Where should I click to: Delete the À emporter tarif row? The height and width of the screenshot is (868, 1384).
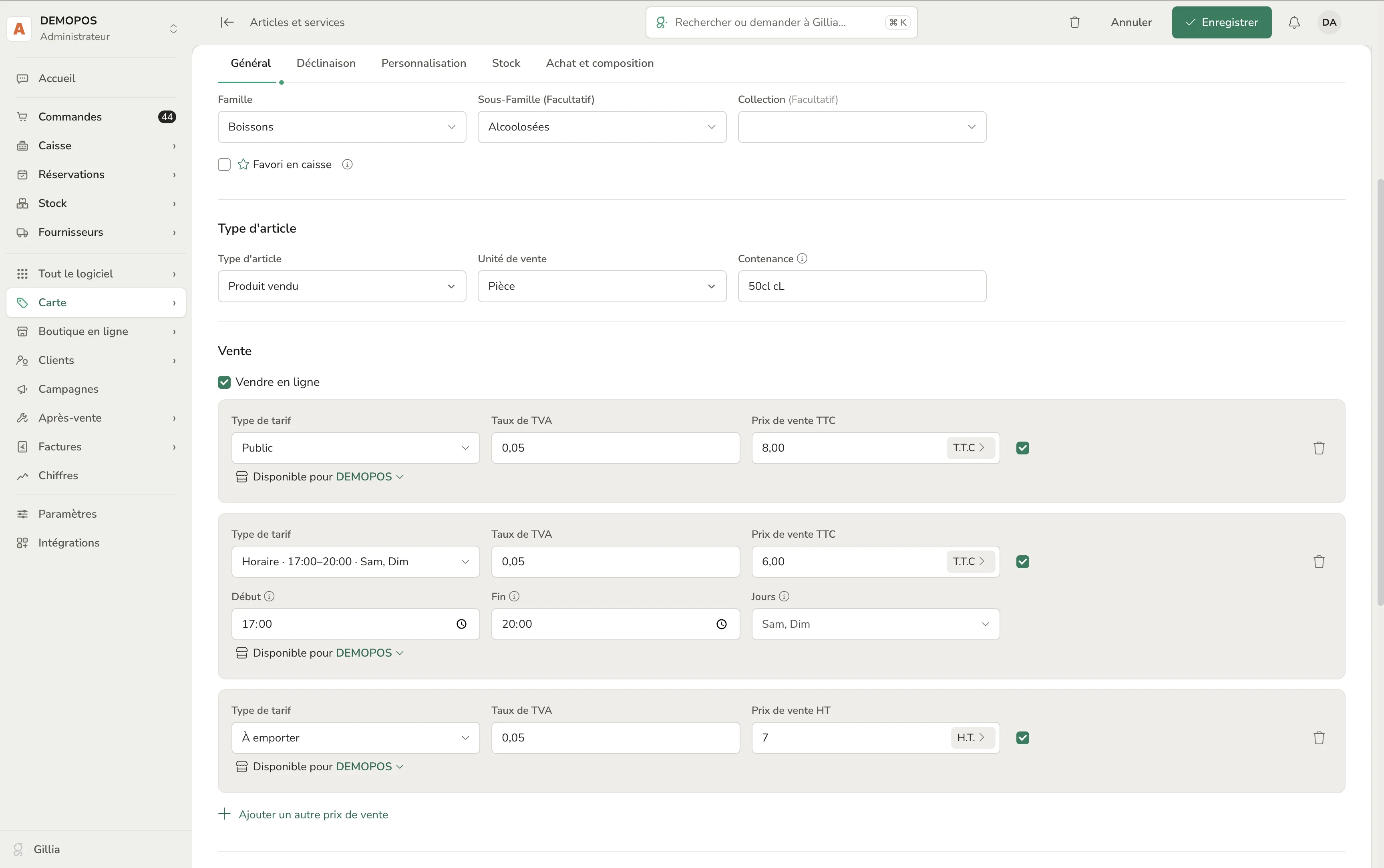(1319, 738)
